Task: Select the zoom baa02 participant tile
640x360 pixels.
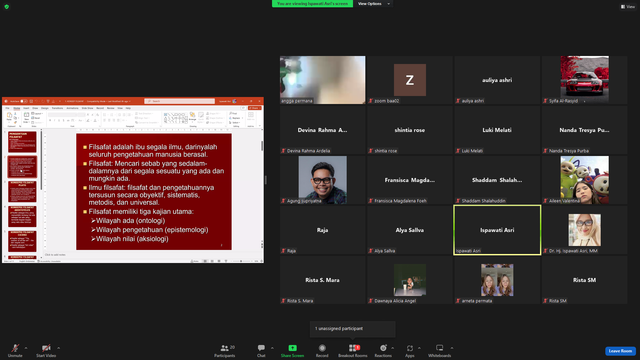Action: tap(410, 80)
